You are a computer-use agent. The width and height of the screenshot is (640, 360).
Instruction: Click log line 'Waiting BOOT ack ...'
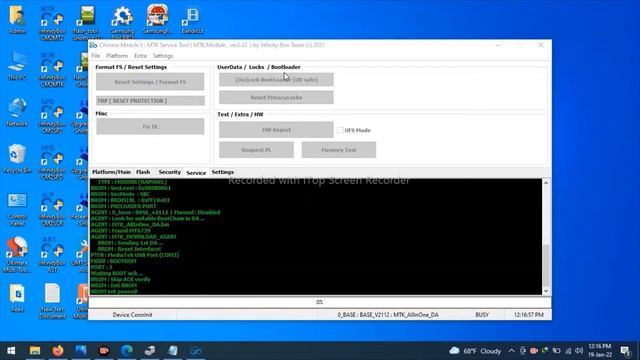point(117,273)
